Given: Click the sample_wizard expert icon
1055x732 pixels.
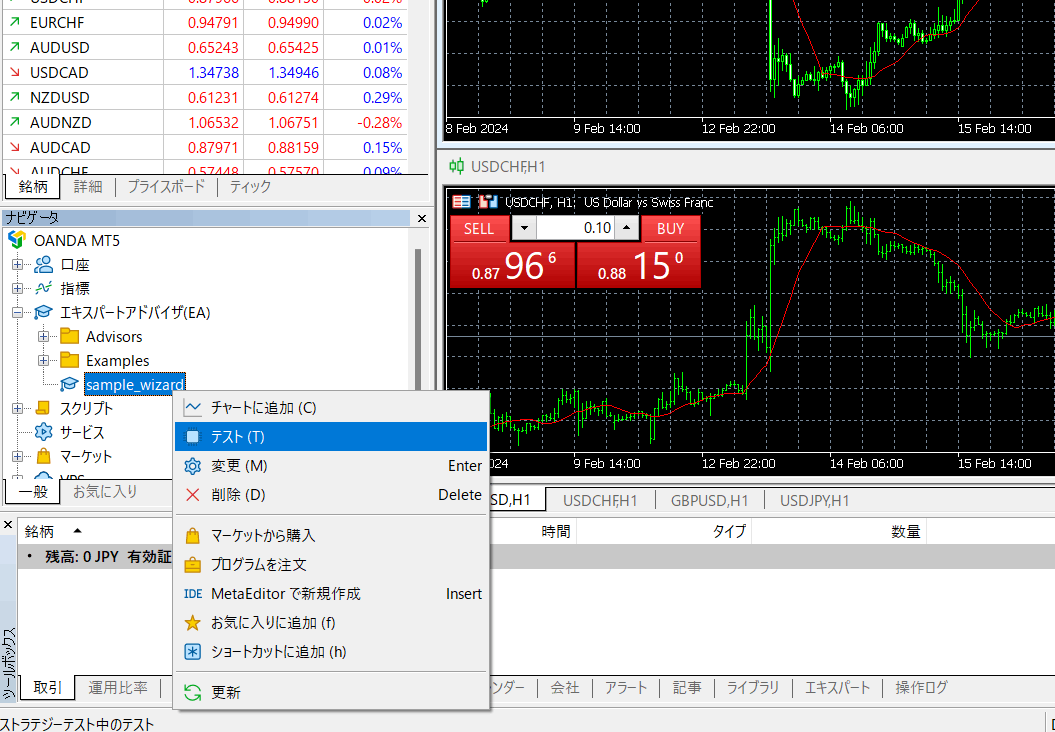Looking at the screenshot, I should [69, 384].
